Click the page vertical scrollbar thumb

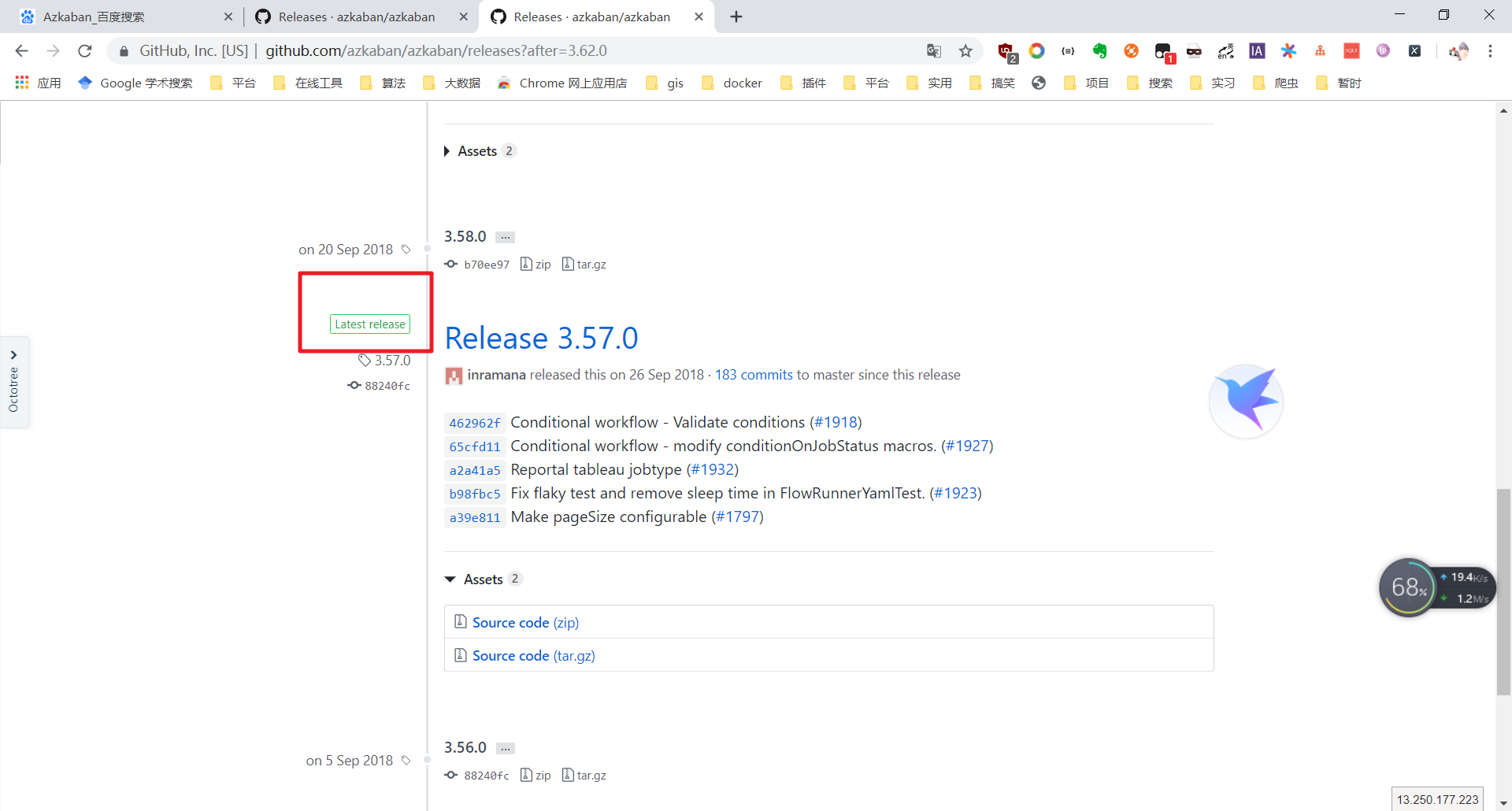coord(1503,591)
